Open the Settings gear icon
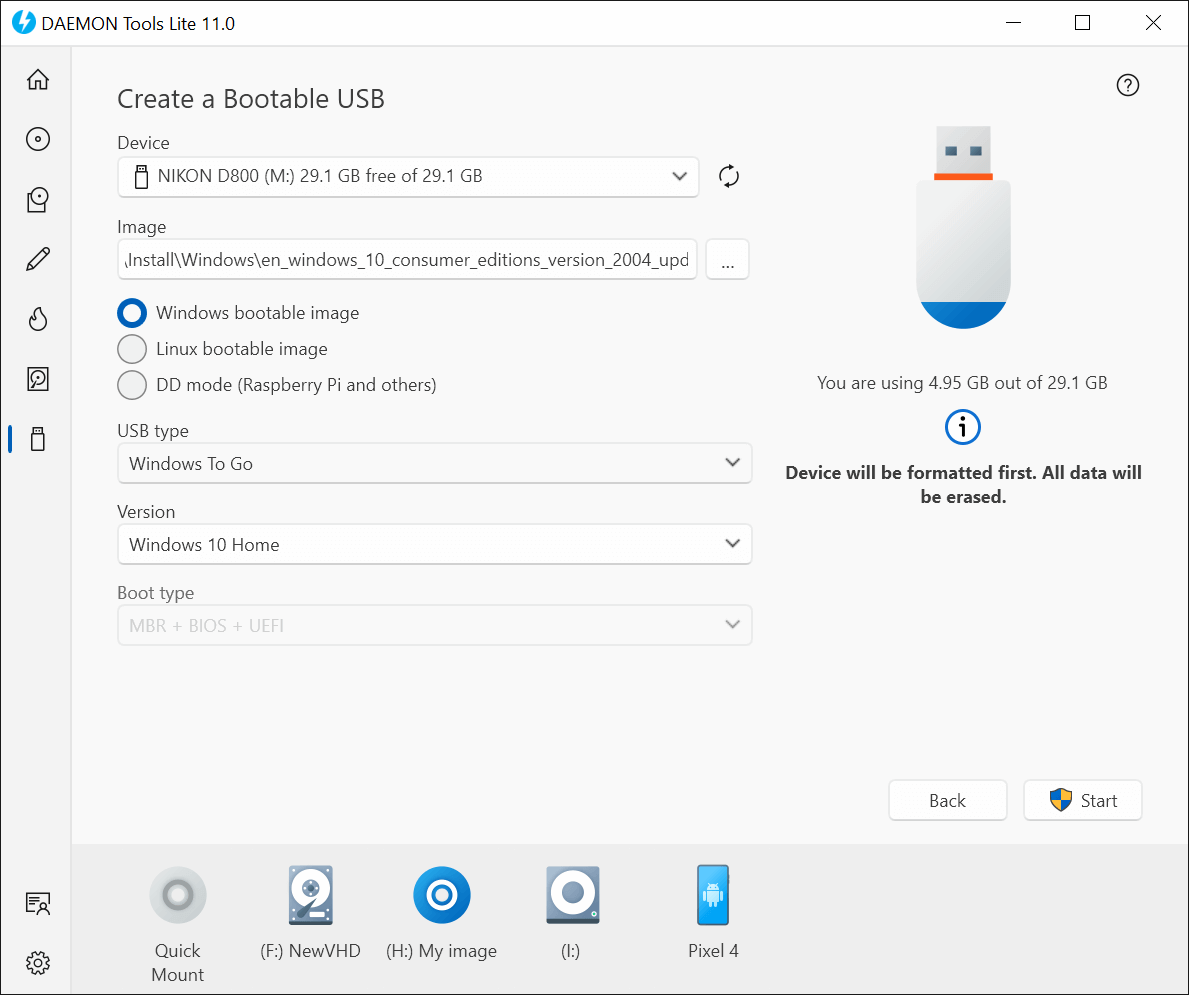The width and height of the screenshot is (1189, 995). click(38, 963)
